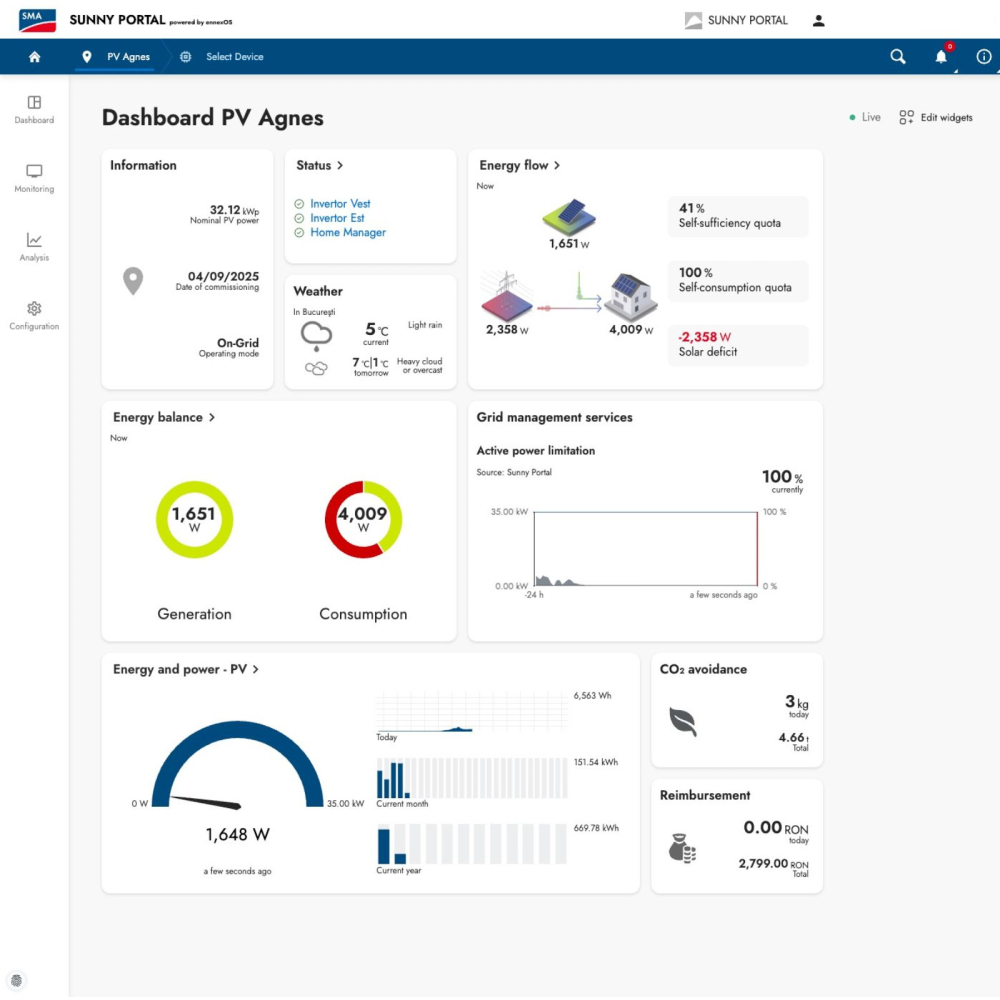Image resolution: width=1000 pixels, height=1000 pixels.
Task: Click the Consumption donut chart
Action: [363, 520]
